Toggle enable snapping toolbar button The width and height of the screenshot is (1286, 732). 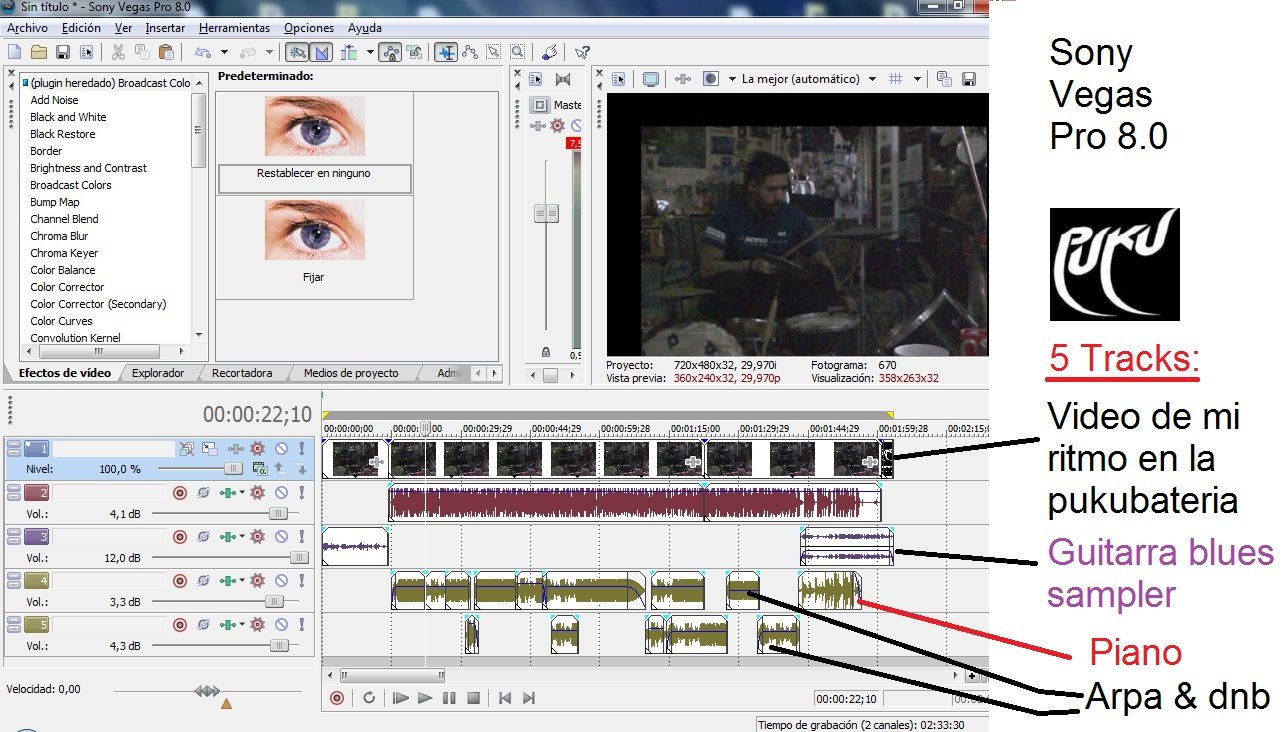[x=297, y=52]
